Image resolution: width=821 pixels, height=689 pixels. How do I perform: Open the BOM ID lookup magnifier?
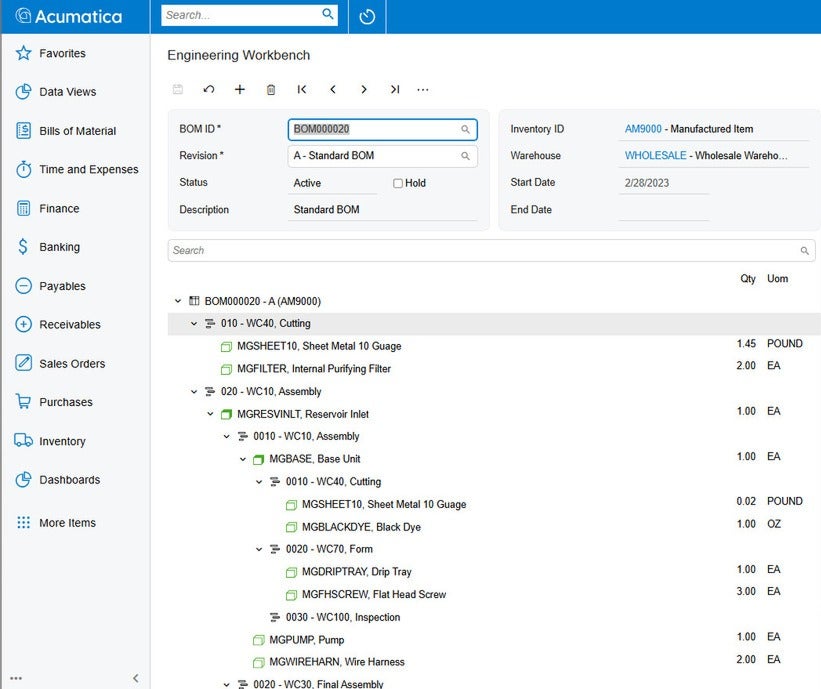[464, 129]
